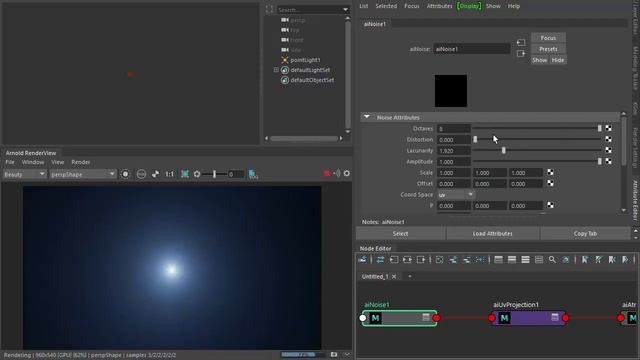Click the aiNoise name input field
This screenshot has width=640, height=360.
[x=471, y=49]
